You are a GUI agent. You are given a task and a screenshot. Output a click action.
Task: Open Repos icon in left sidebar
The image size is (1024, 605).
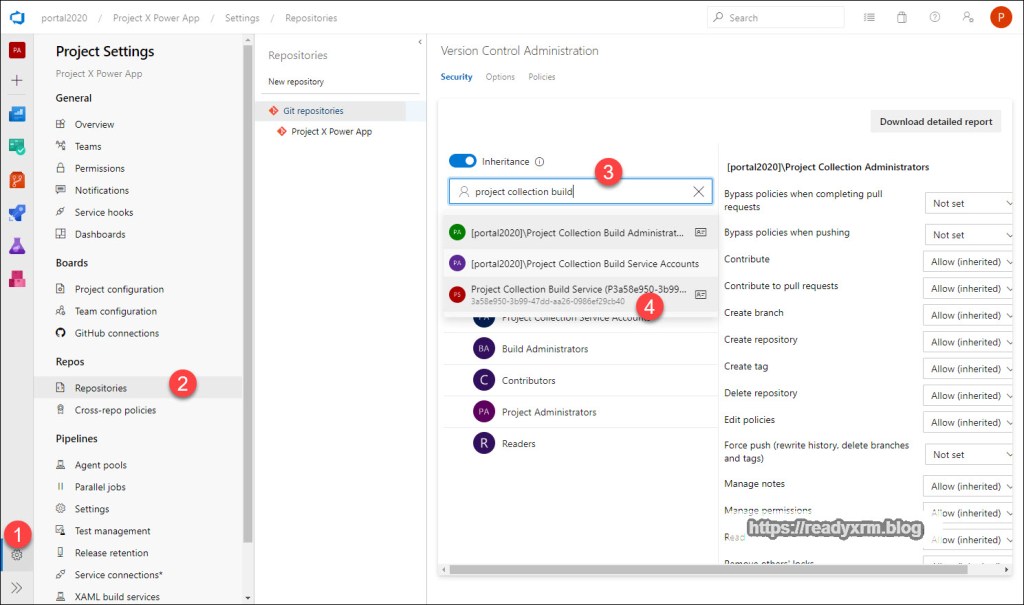(x=17, y=179)
